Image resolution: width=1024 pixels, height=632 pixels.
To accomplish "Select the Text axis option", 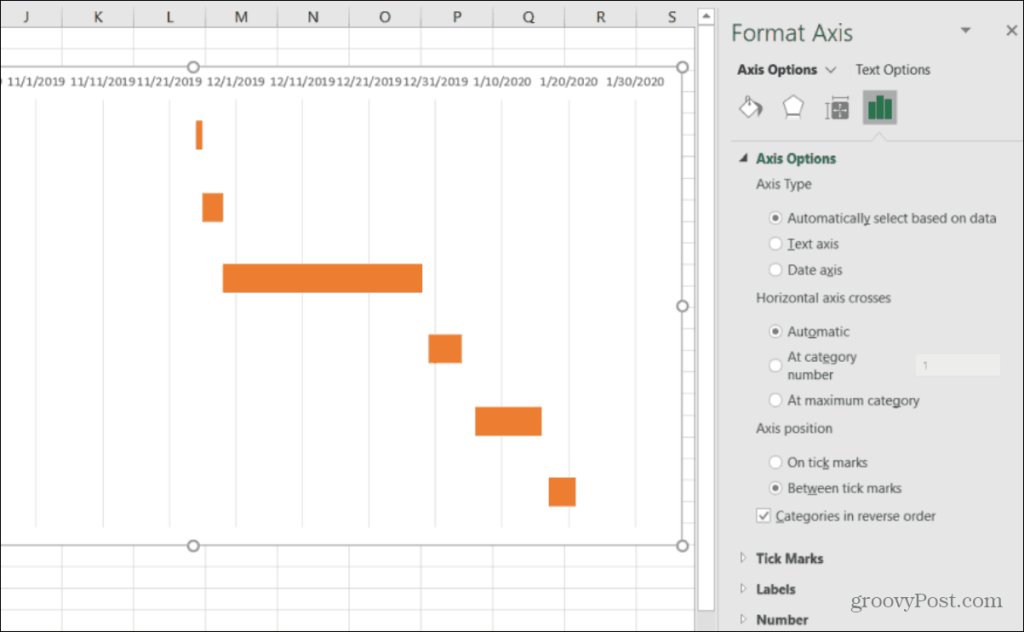I will click(x=775, y=244).
